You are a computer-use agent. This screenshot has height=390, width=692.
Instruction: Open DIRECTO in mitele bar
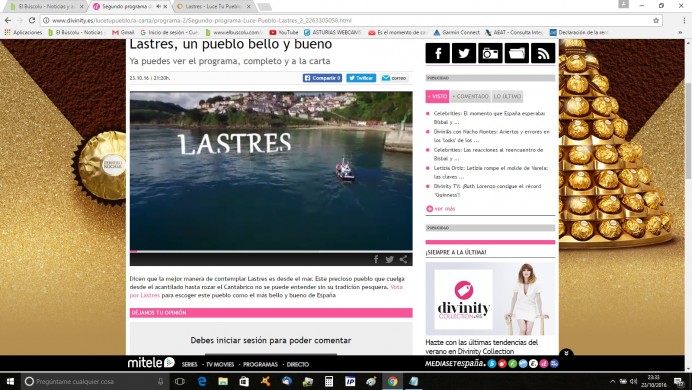298,364
